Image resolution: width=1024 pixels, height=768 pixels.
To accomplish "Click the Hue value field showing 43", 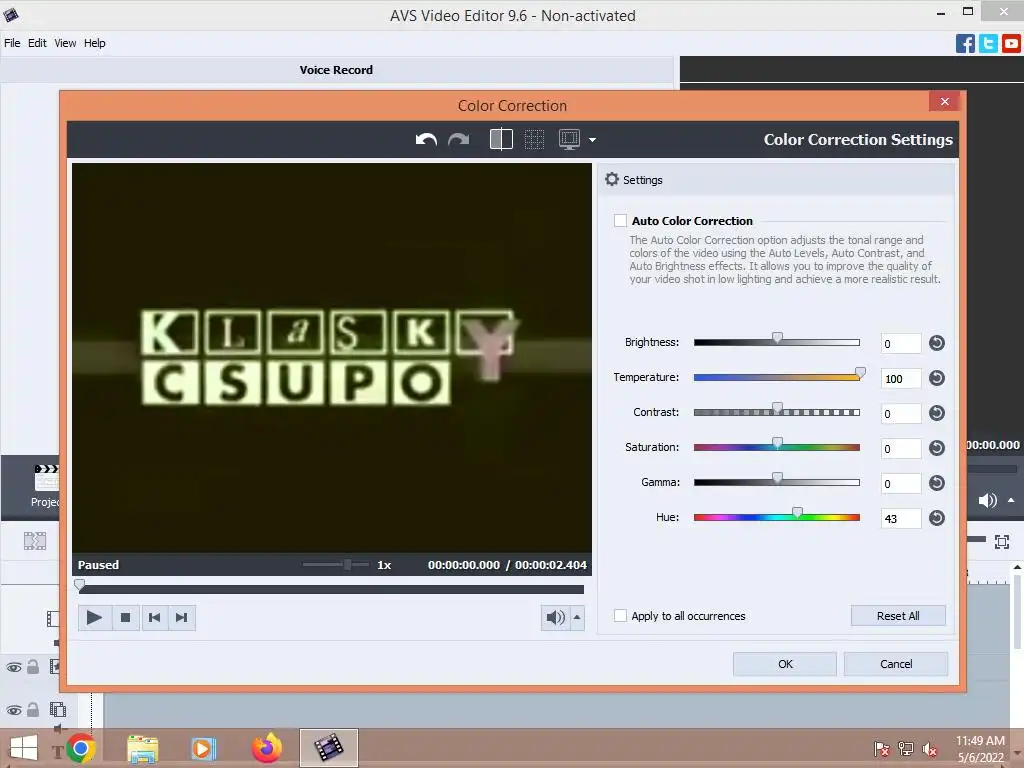I will pos(901,519).
